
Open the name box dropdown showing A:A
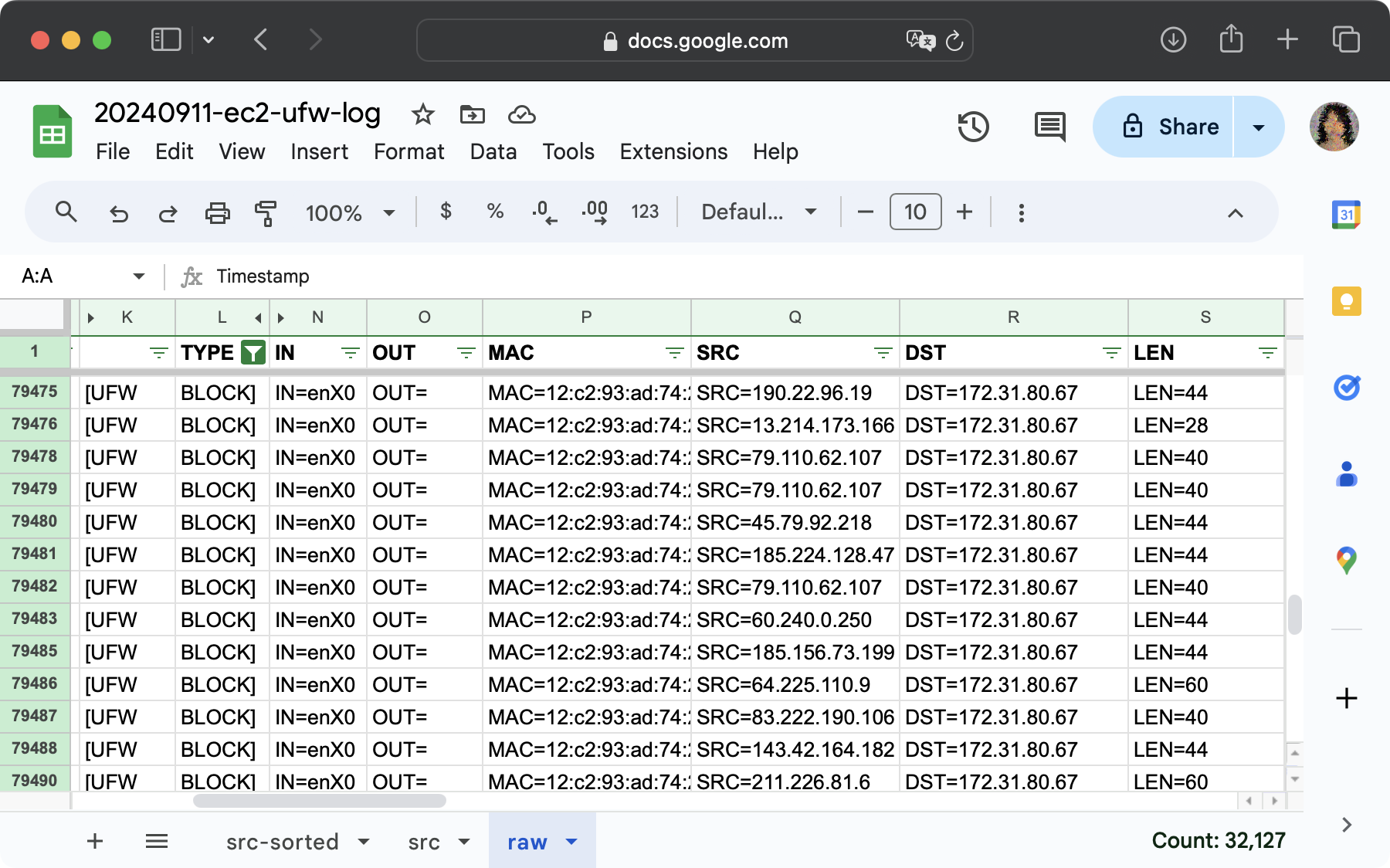coord(139,276)
